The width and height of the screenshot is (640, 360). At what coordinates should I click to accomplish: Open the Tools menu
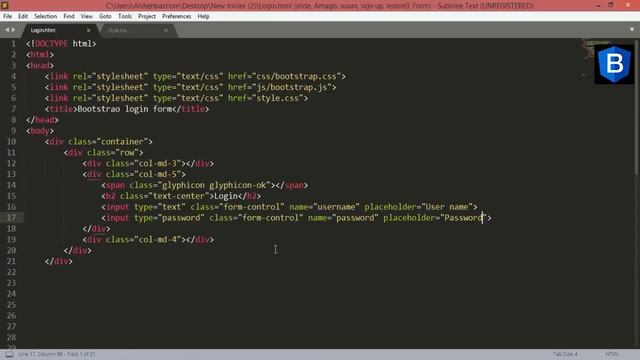coord(124,16)
